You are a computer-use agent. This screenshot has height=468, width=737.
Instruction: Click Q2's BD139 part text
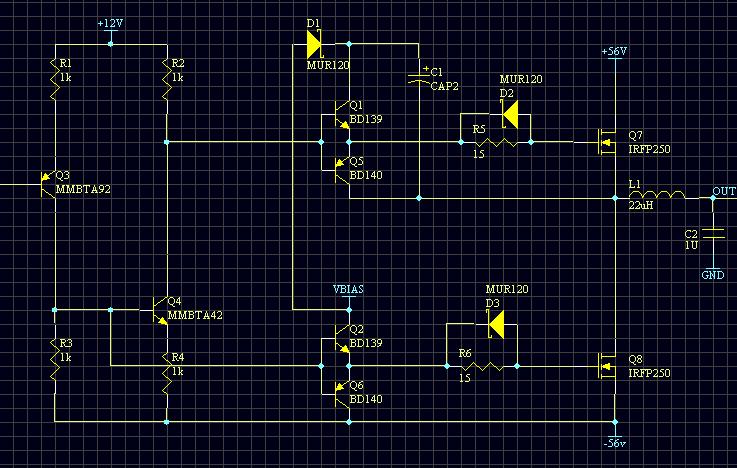coord(366,343)
